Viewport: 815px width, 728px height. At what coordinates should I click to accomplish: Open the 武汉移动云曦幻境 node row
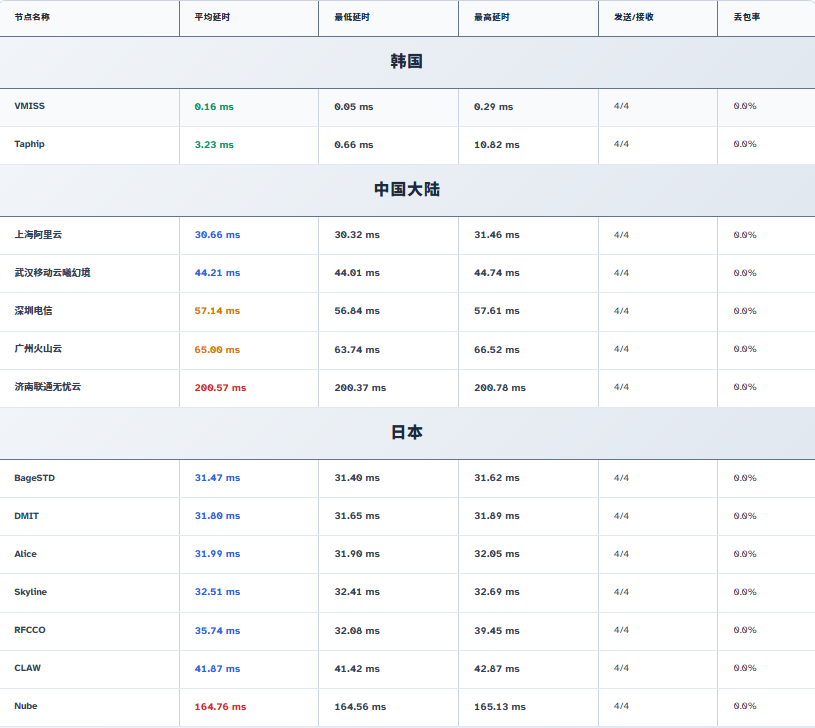click(52, 273)
